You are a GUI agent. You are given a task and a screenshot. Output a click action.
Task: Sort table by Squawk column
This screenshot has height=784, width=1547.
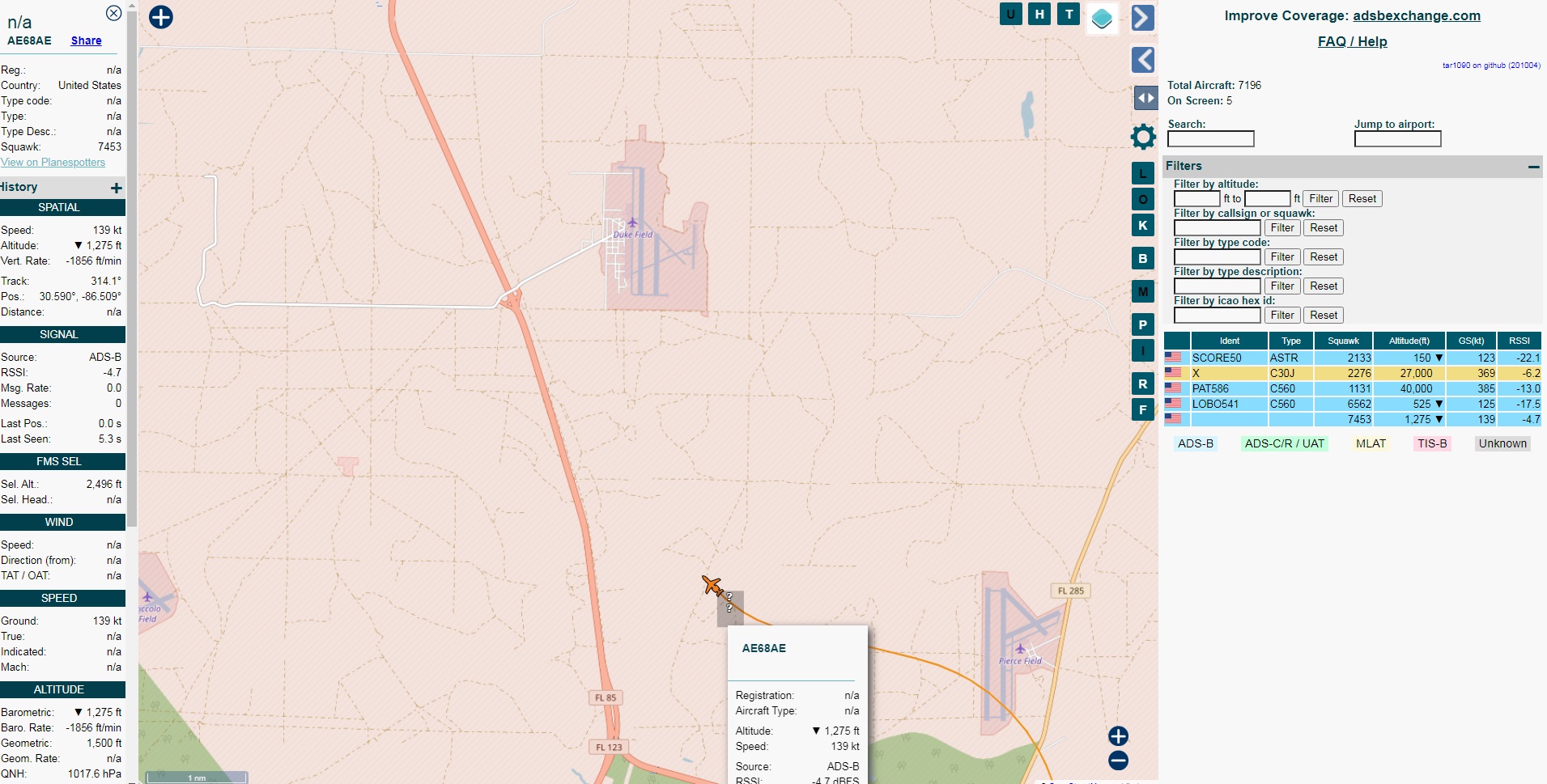1343,341
